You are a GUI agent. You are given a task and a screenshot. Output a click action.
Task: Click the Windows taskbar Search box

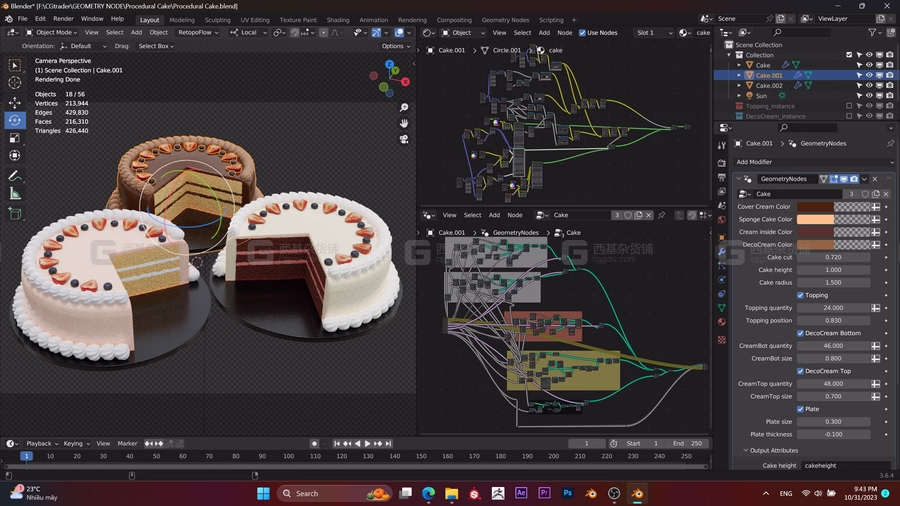(335, 493)
